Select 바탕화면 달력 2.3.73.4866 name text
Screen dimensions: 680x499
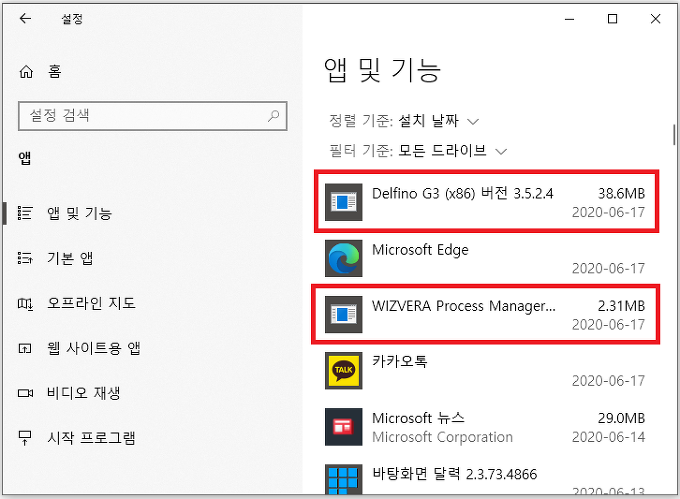point(454,474)
